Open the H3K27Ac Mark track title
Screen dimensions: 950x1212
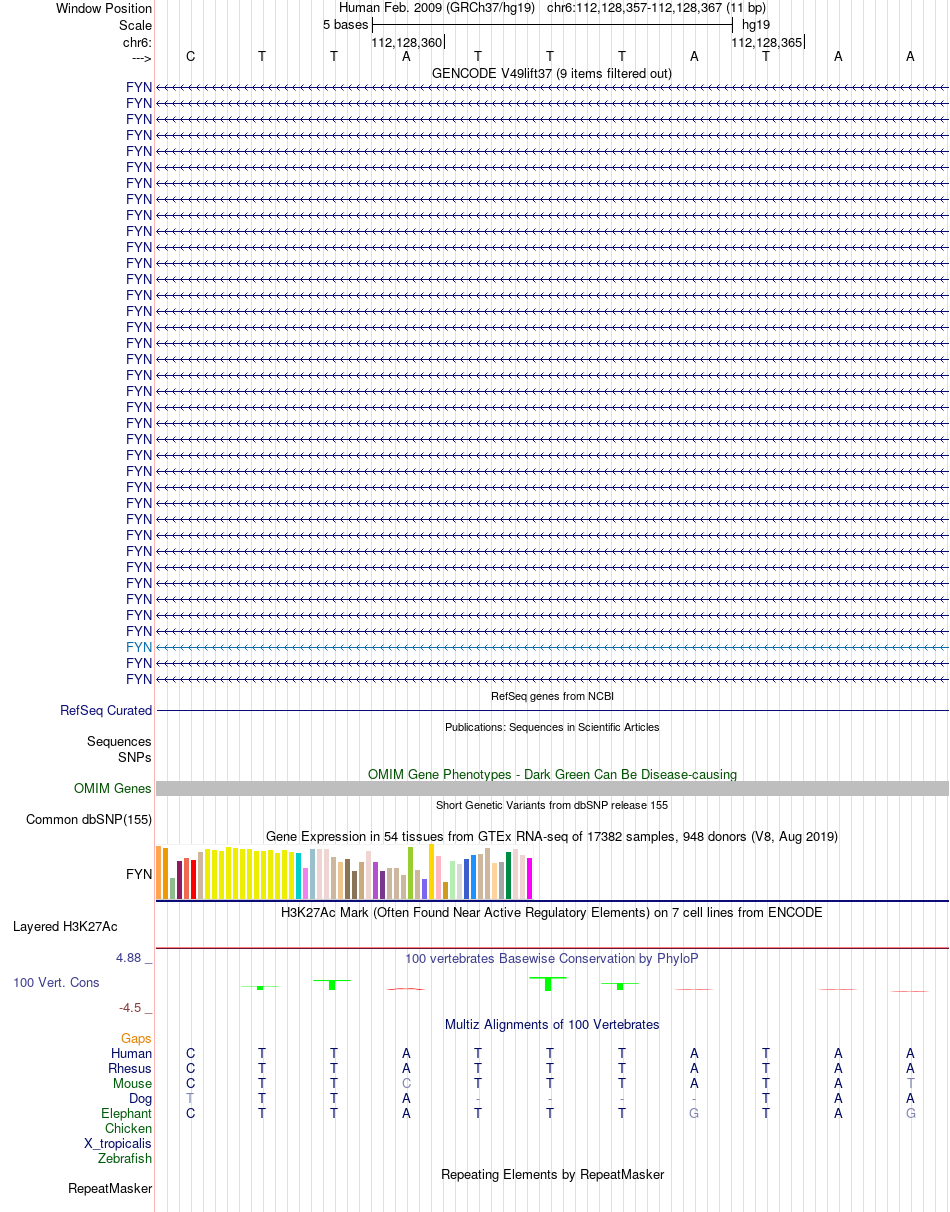click(x=552, y=913)
